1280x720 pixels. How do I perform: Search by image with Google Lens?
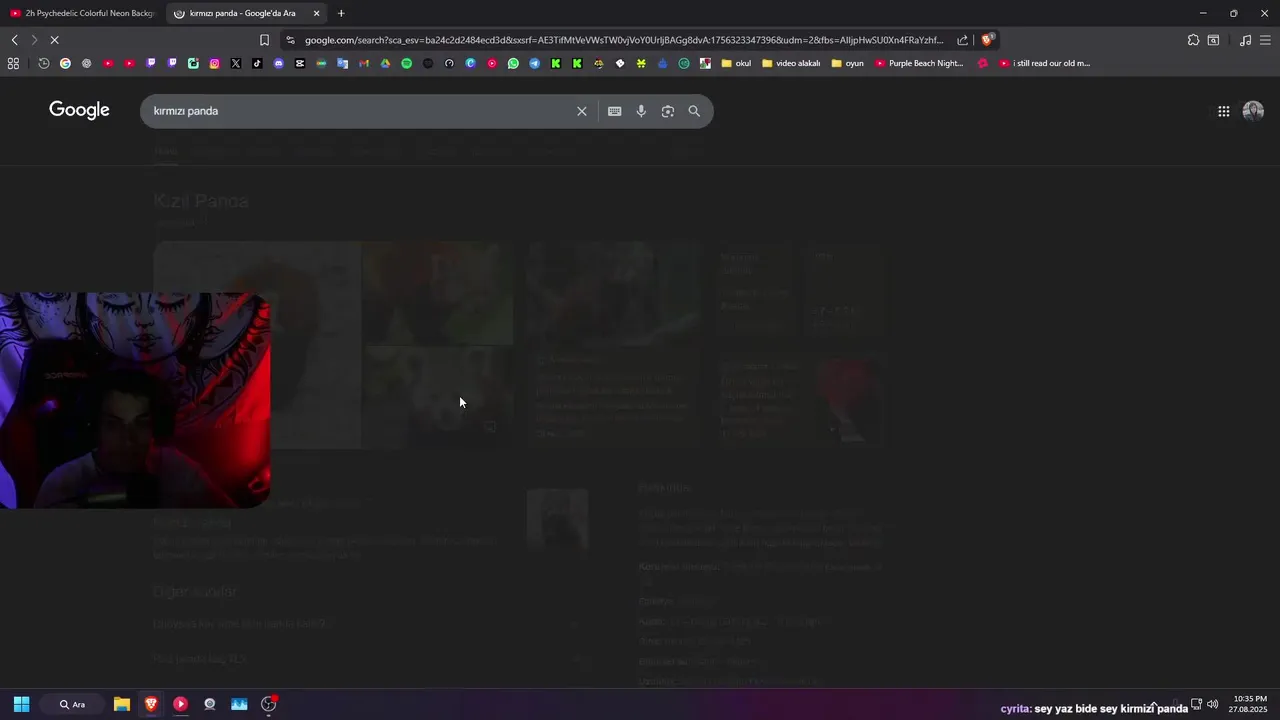(668, 111)
